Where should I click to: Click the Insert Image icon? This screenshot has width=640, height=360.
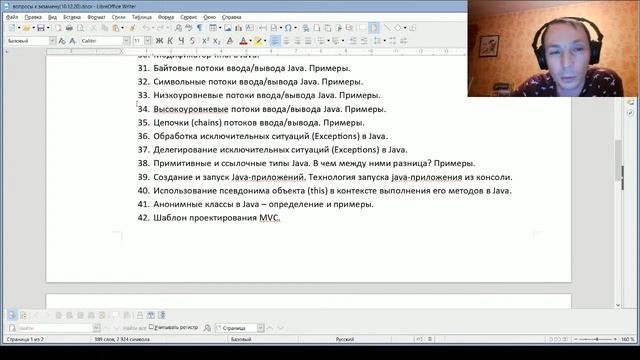pos(228,28)
